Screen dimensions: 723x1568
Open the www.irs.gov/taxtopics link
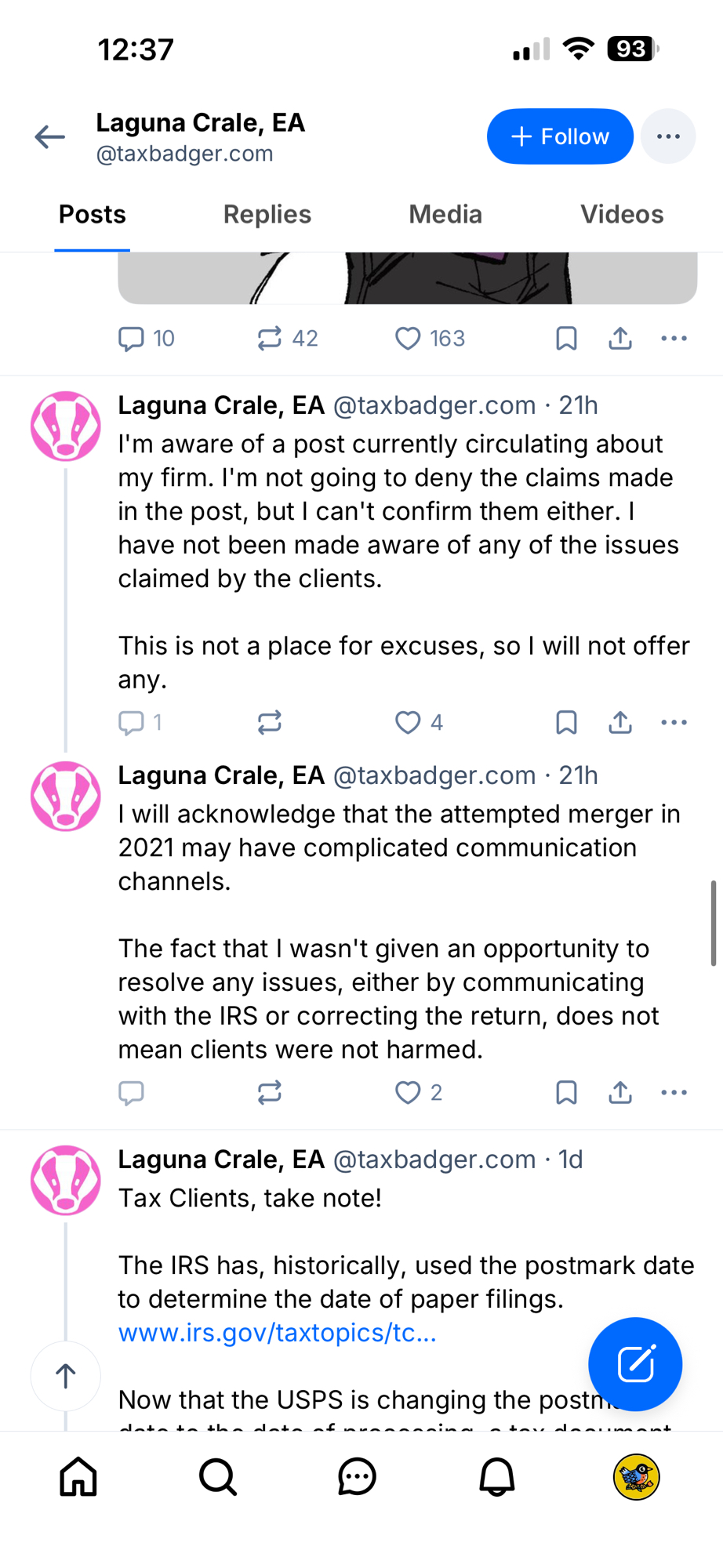click(x=277, y=1333)
